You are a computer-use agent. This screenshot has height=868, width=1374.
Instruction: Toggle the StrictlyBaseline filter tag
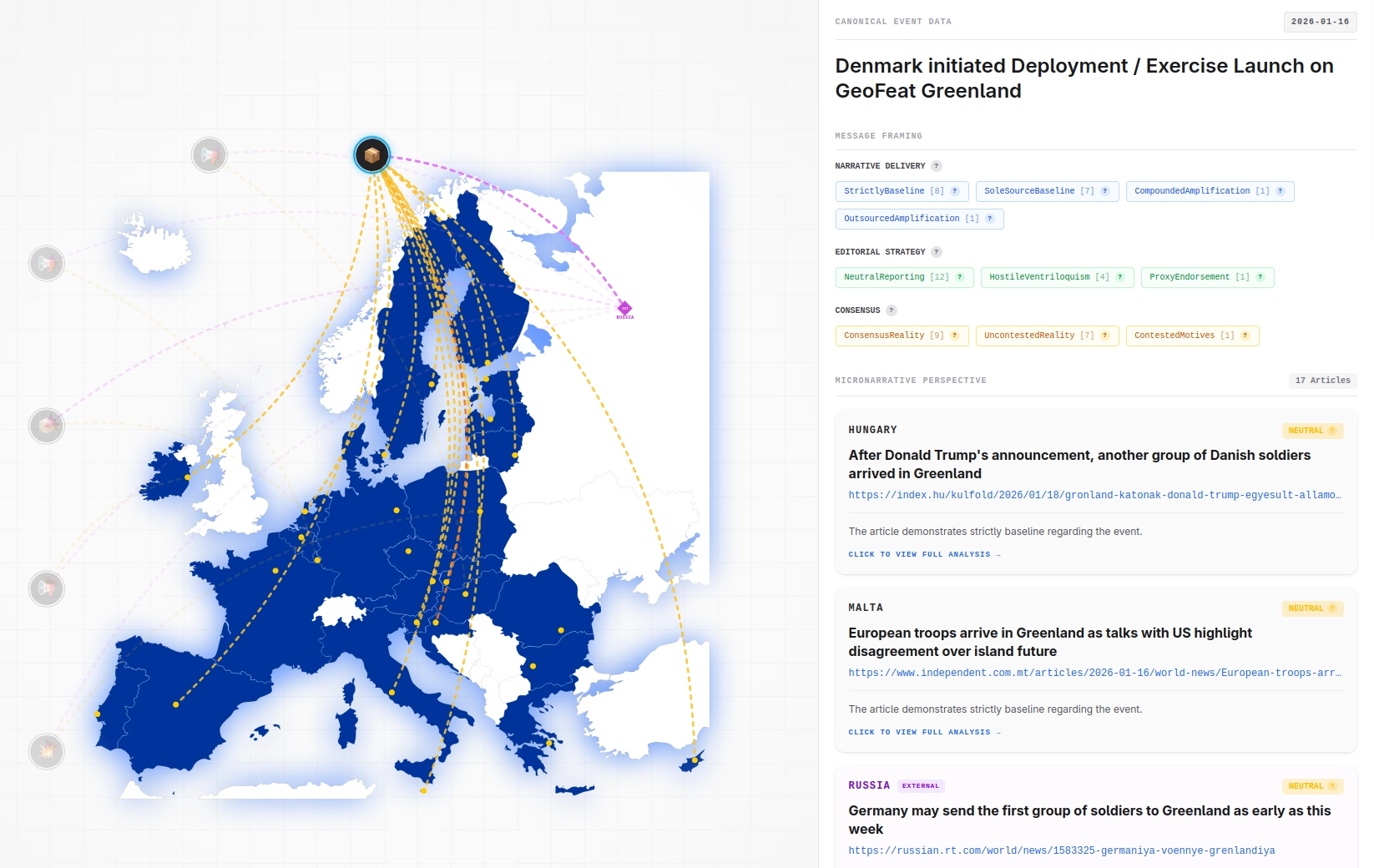[x=902, y=191]
